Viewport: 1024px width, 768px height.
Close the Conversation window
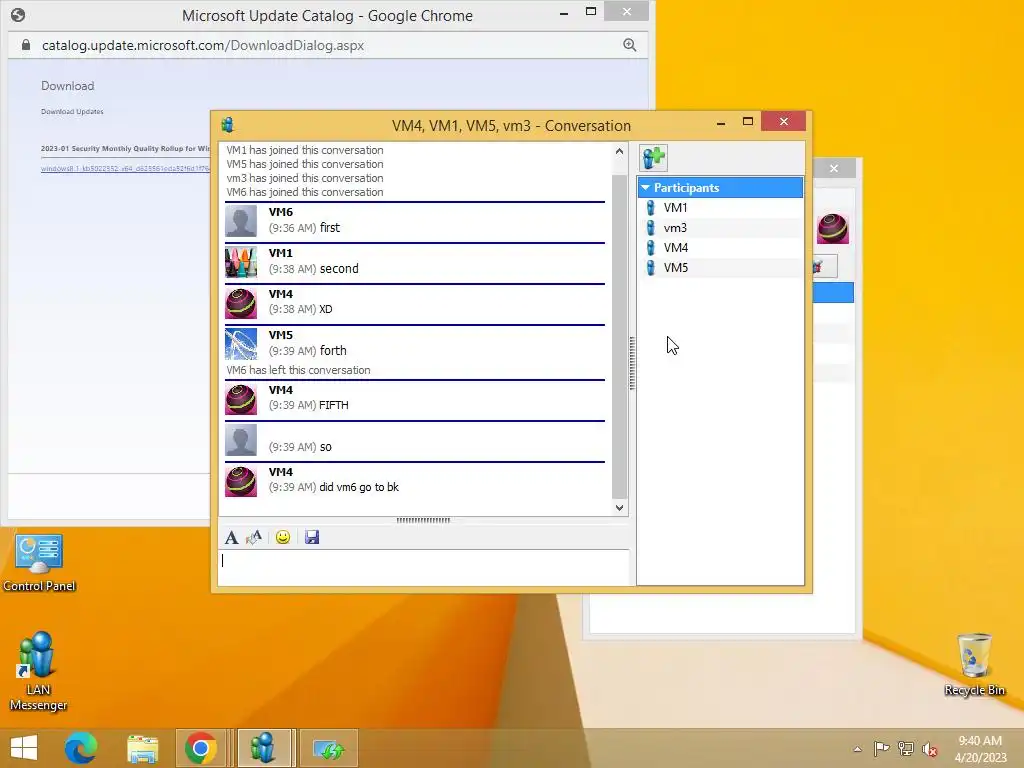784,121
